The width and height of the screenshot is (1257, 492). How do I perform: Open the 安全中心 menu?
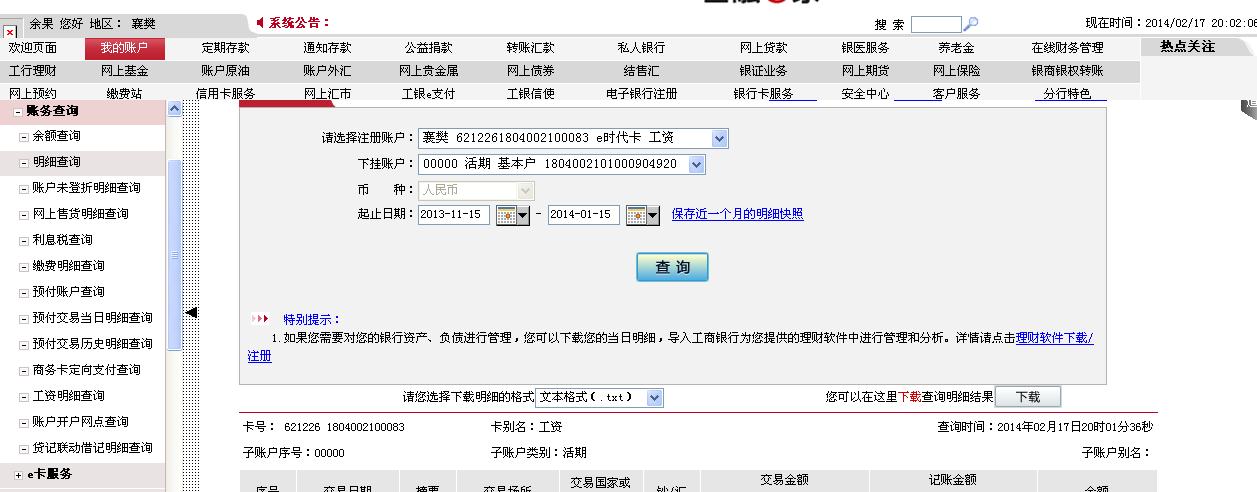[x=865, y=94]
